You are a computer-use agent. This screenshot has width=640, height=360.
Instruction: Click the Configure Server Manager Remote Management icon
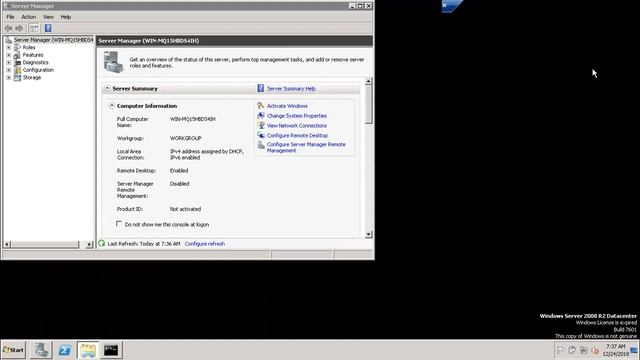pos(261,145)
